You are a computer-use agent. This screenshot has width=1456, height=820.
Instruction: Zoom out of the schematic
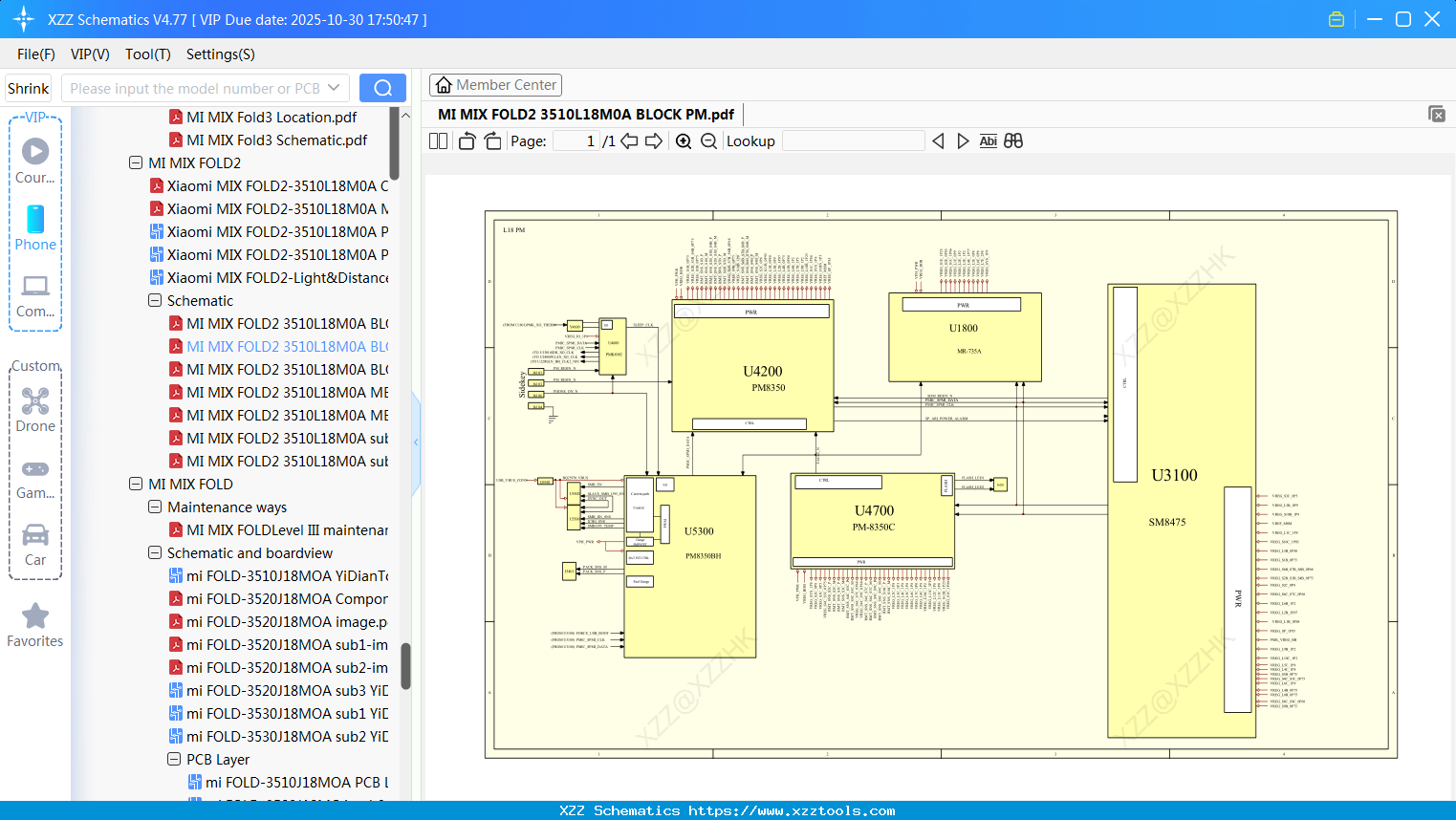click(x=708, y=141)
